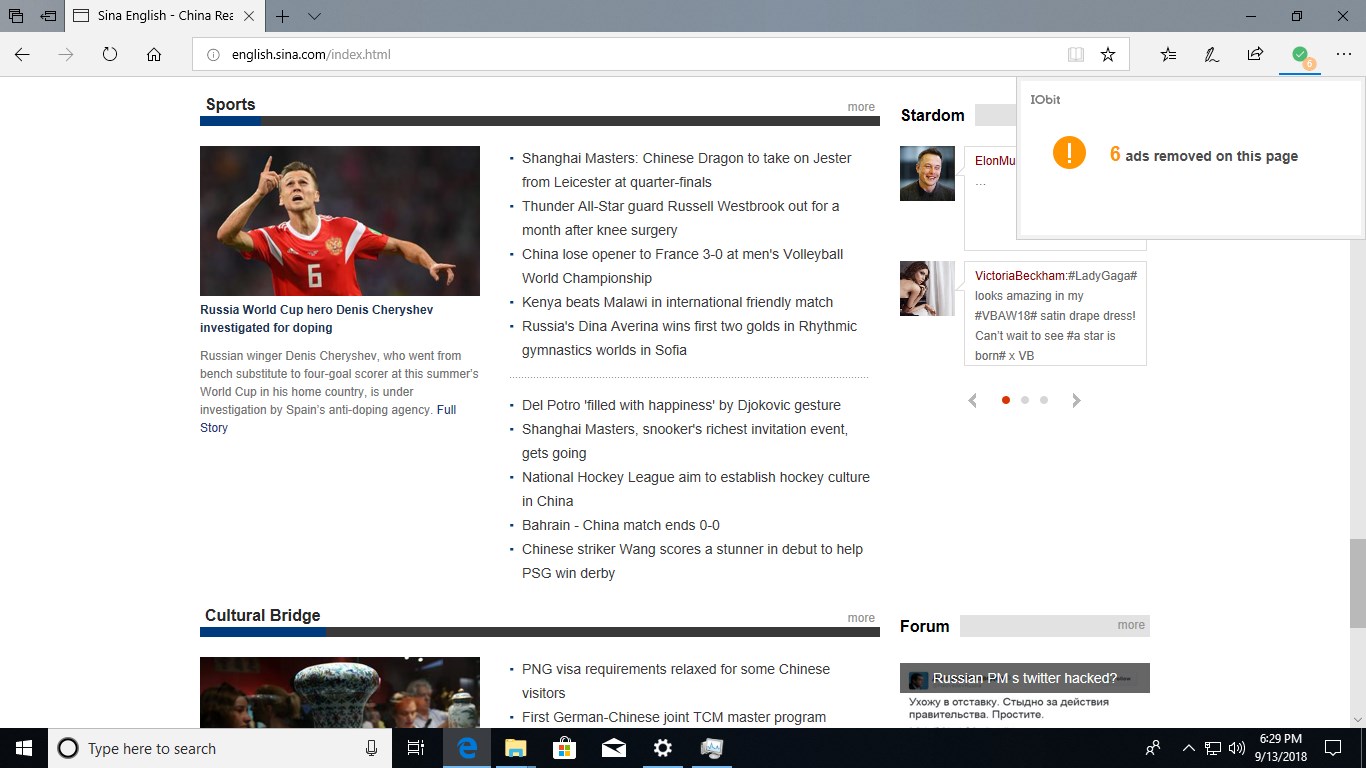1366x768 pixels.
Task: Close the Sina English tab
Action: 250,16
